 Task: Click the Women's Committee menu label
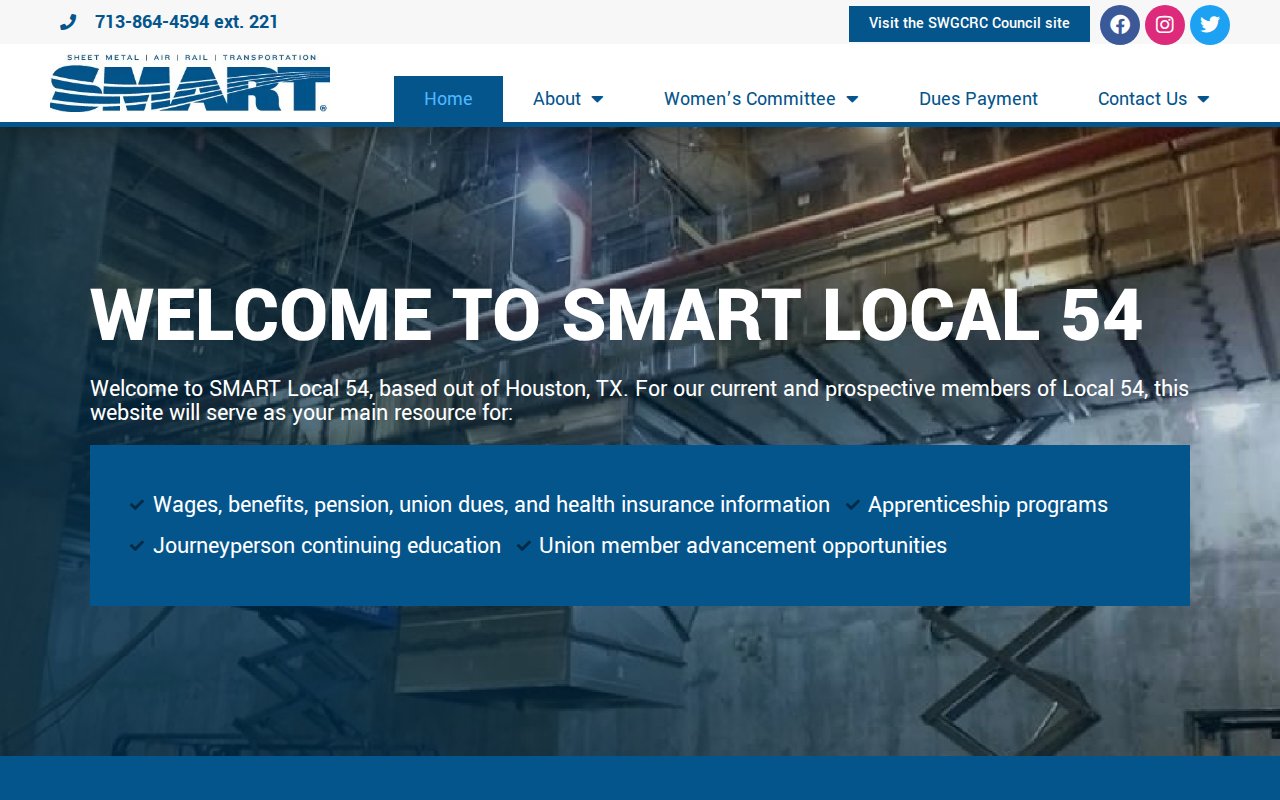749,99
